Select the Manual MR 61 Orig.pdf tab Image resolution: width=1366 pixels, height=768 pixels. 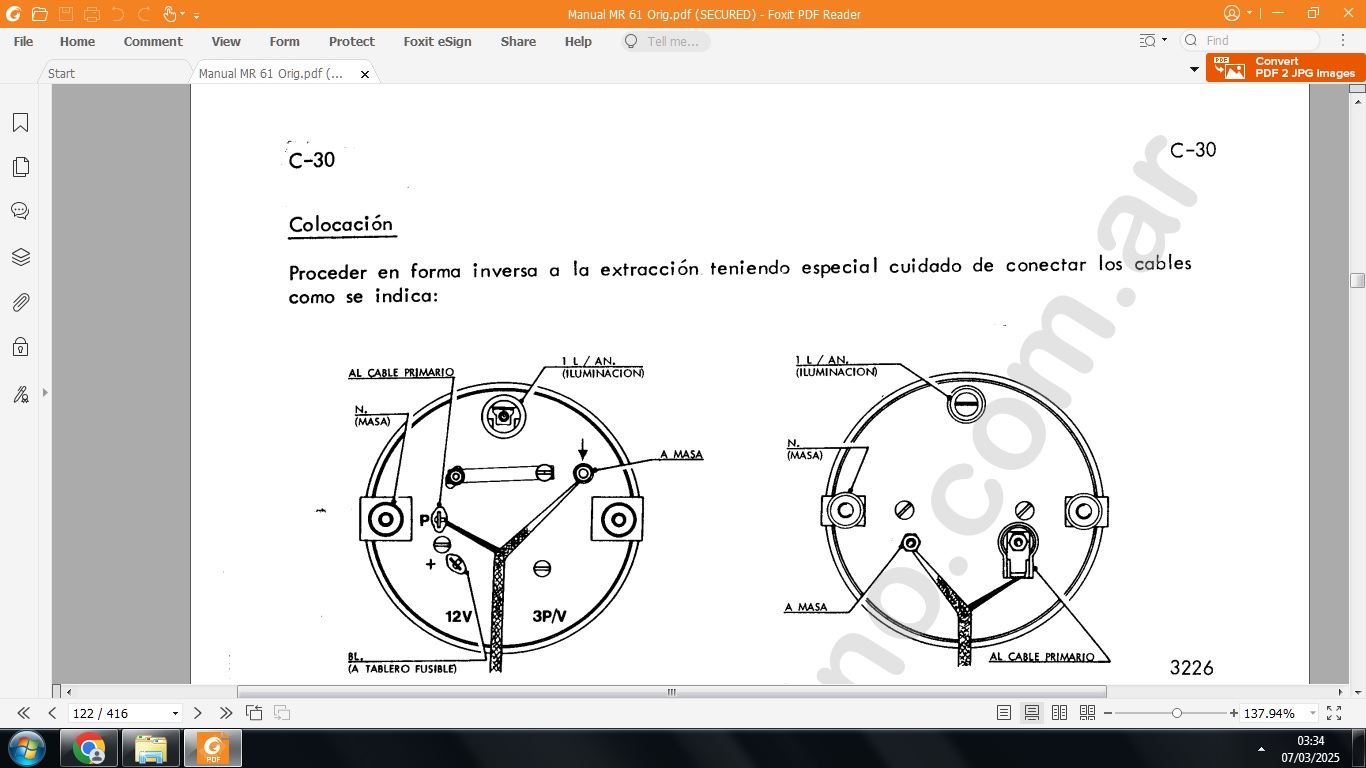pyautogui.click(x=271, y=73)
